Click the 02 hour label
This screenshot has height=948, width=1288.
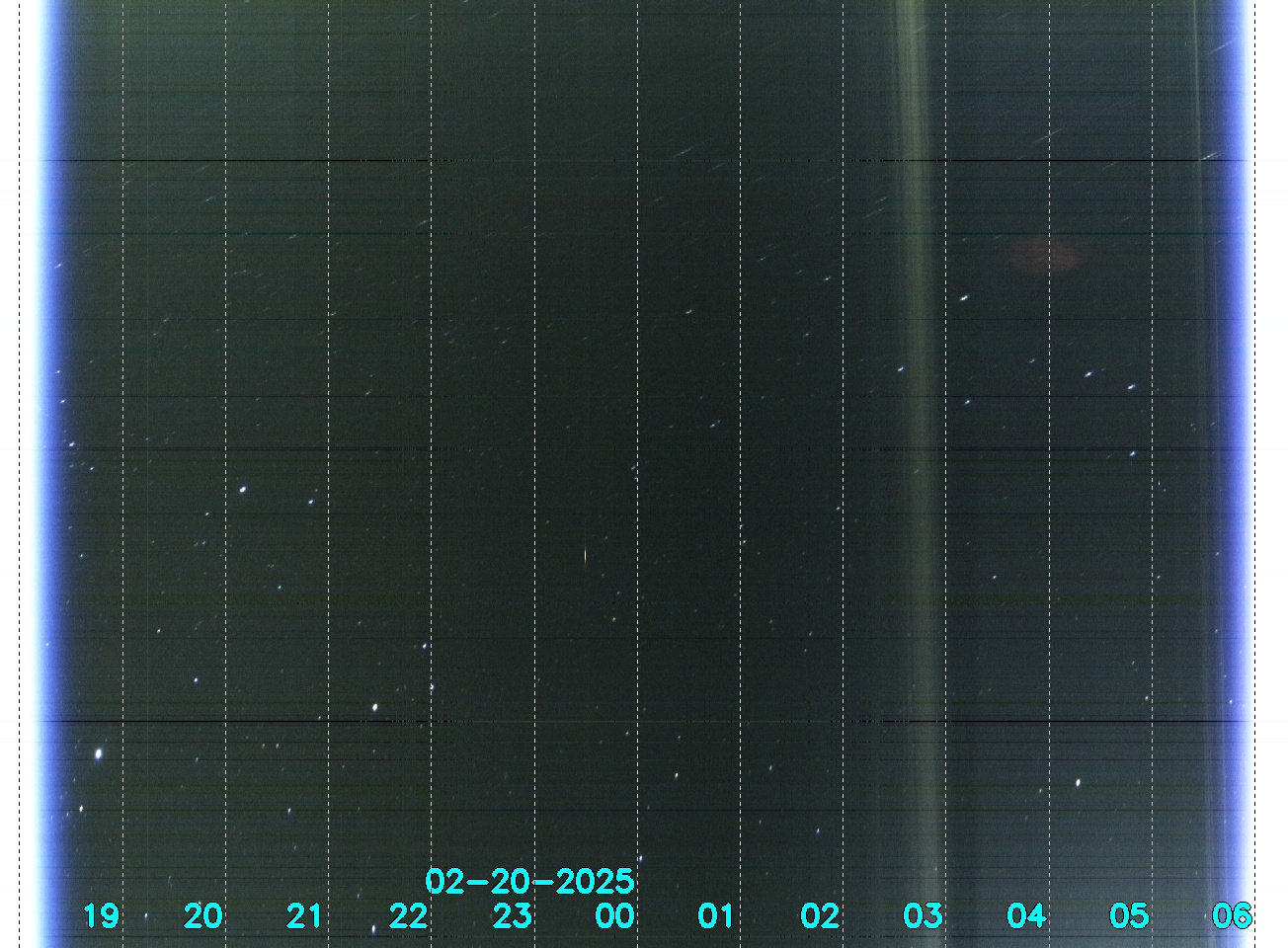(820, 915)
